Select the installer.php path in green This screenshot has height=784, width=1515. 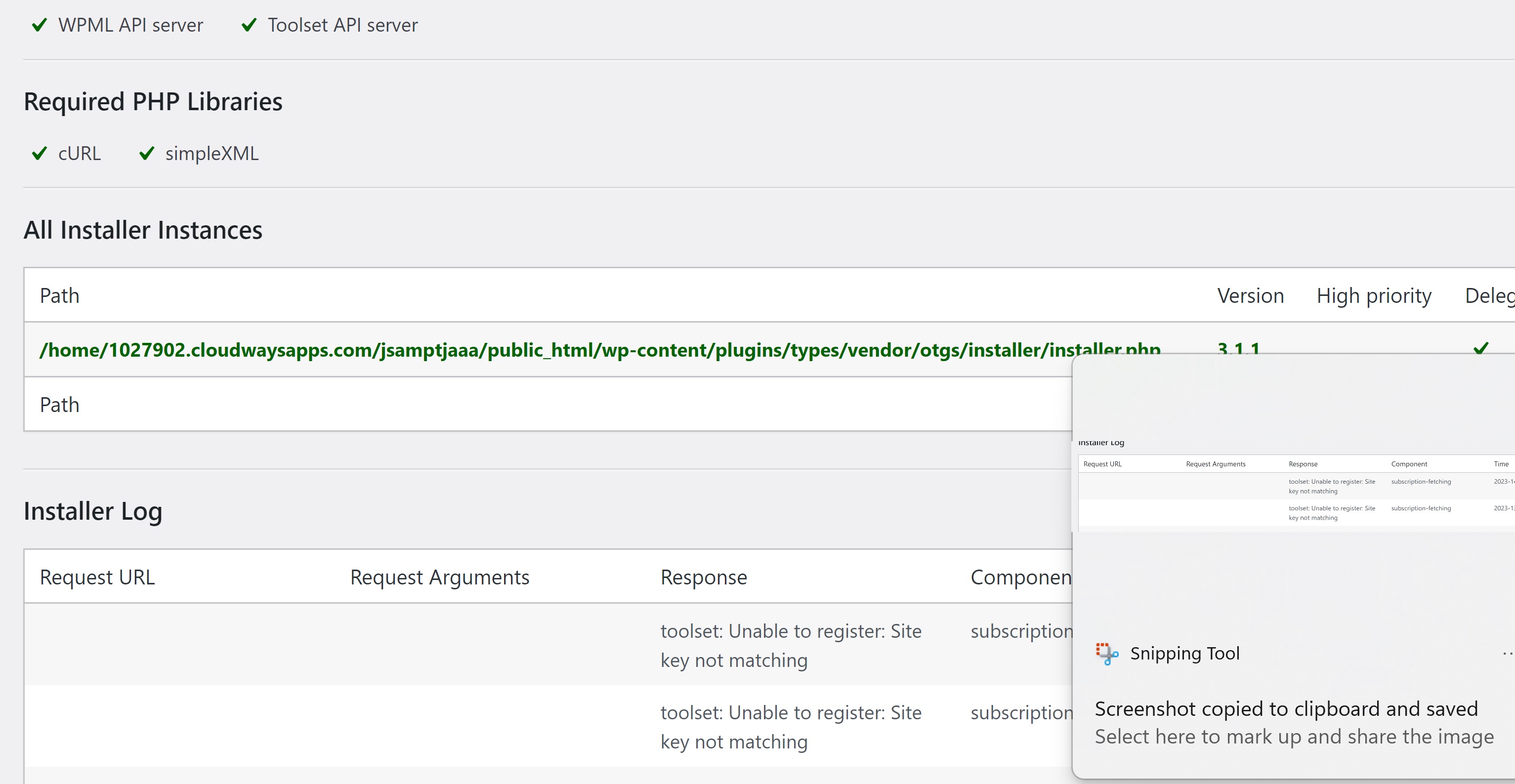600,350
